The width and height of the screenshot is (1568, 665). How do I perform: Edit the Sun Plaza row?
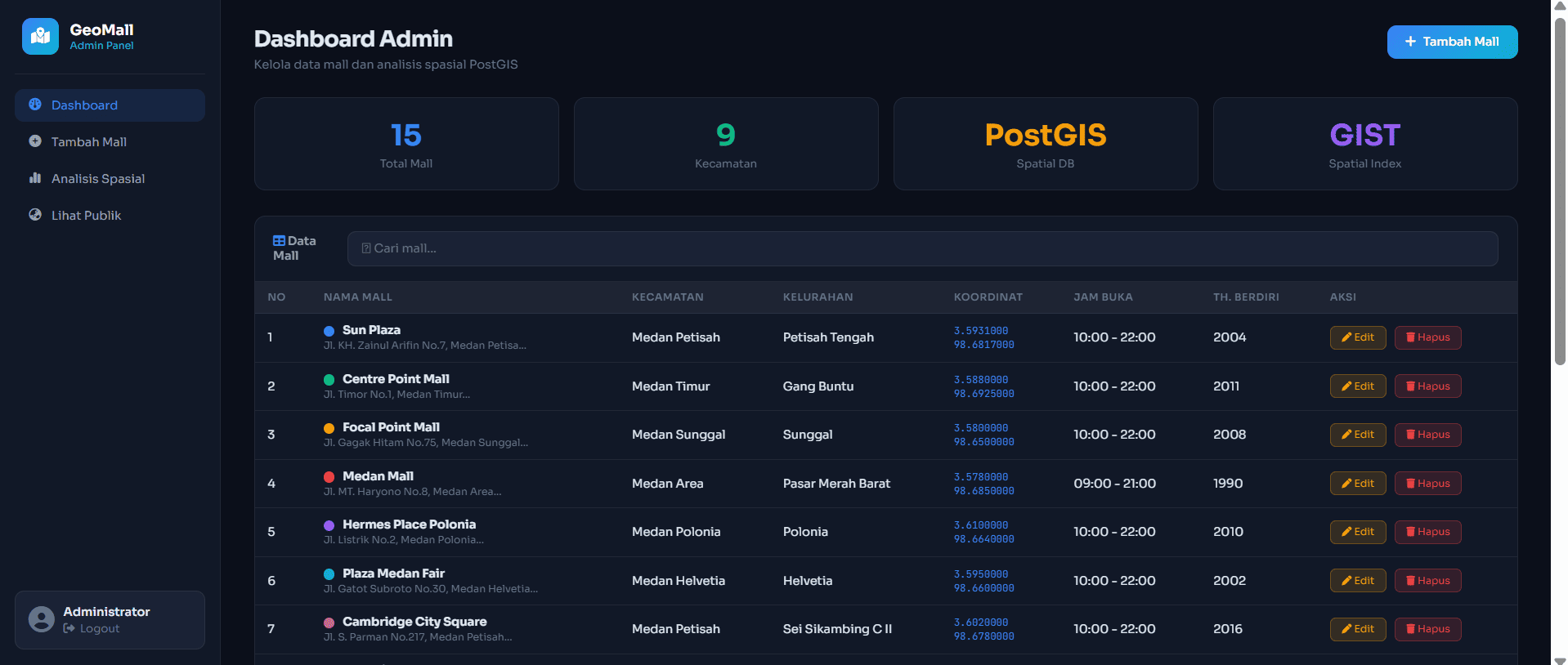1357,337
